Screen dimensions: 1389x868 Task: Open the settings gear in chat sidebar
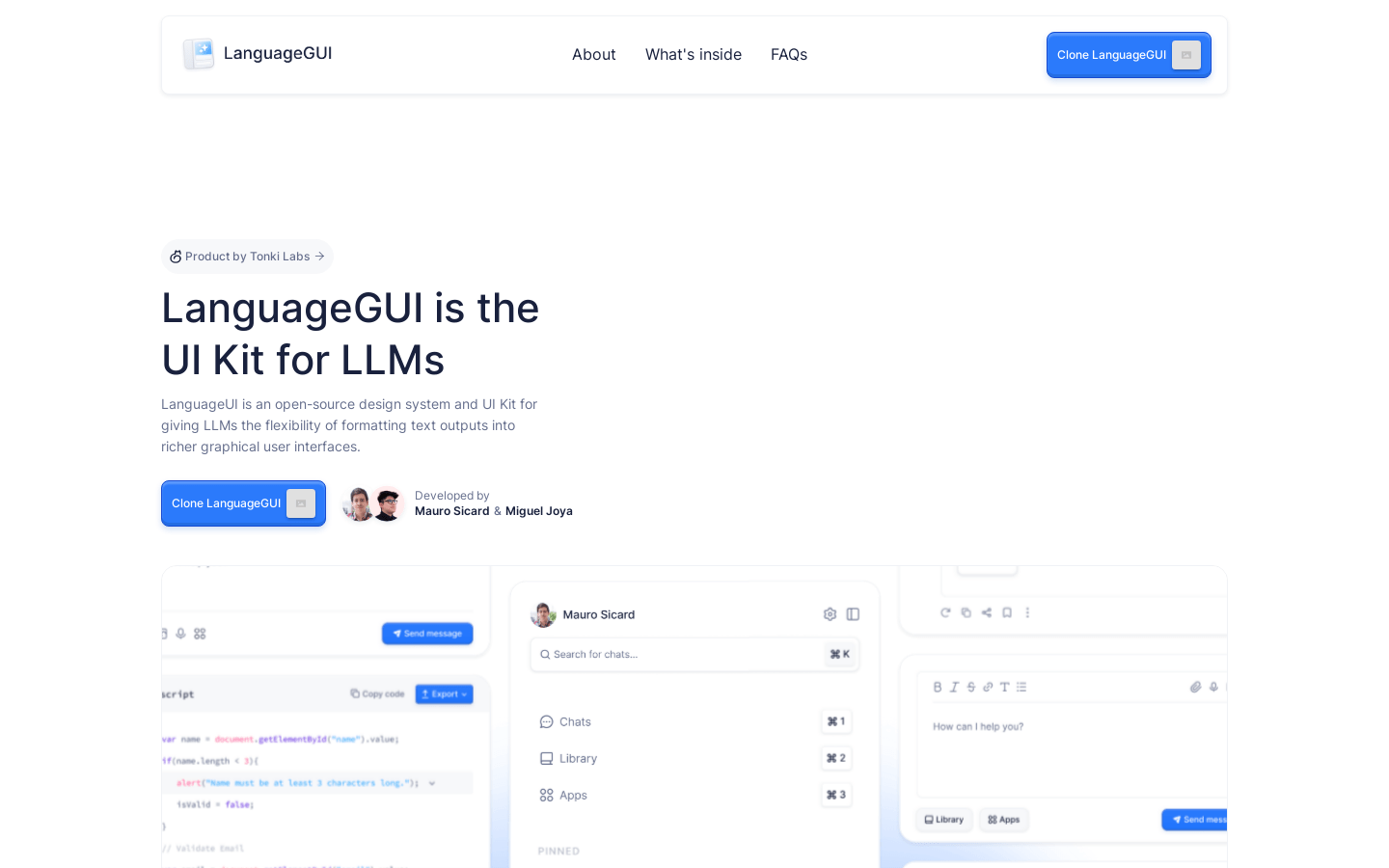[x=830, y=614]
